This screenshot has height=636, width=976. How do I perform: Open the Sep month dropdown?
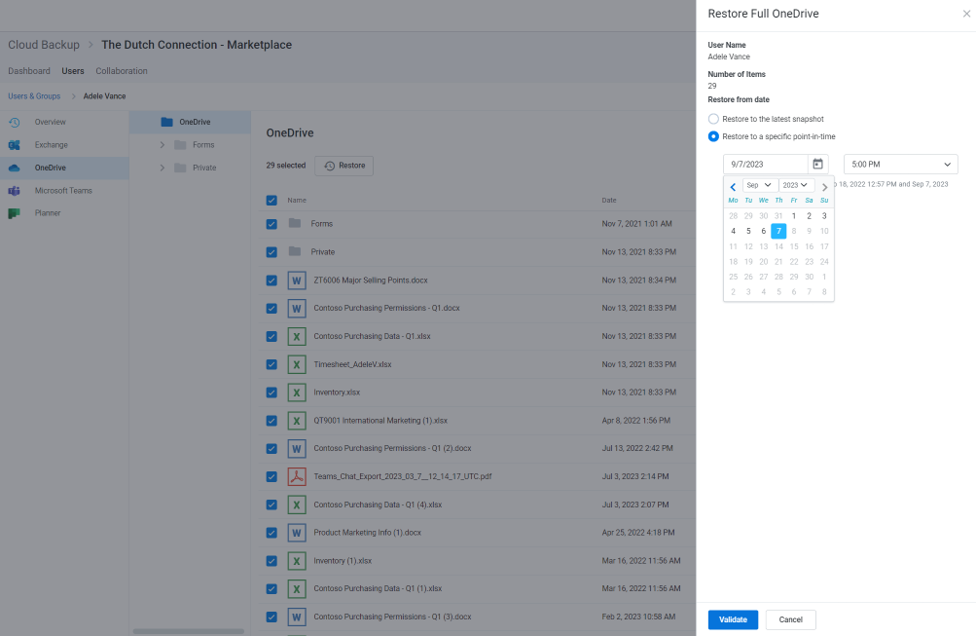(x=759, y=185)
